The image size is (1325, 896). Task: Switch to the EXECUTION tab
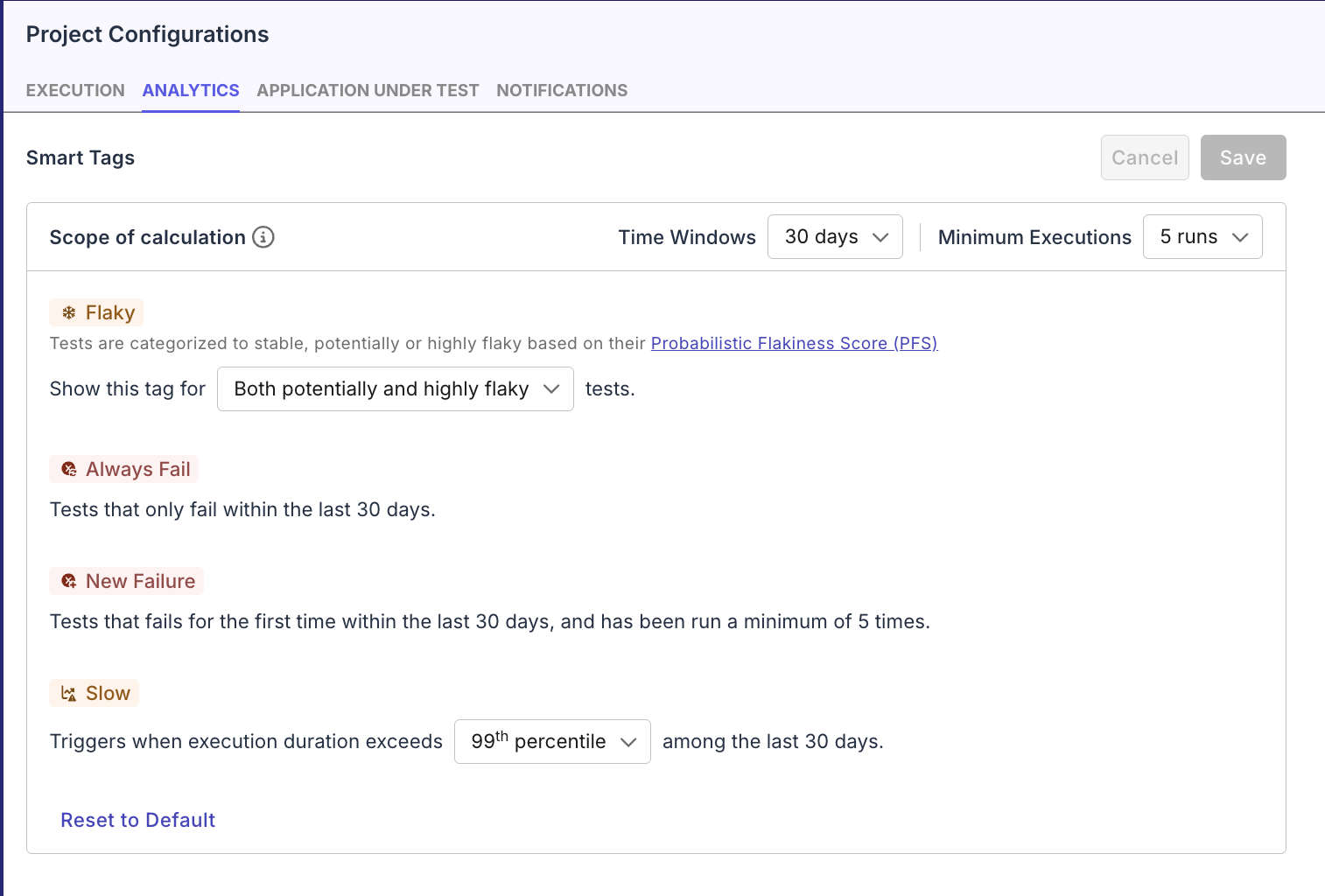point(74,90)
